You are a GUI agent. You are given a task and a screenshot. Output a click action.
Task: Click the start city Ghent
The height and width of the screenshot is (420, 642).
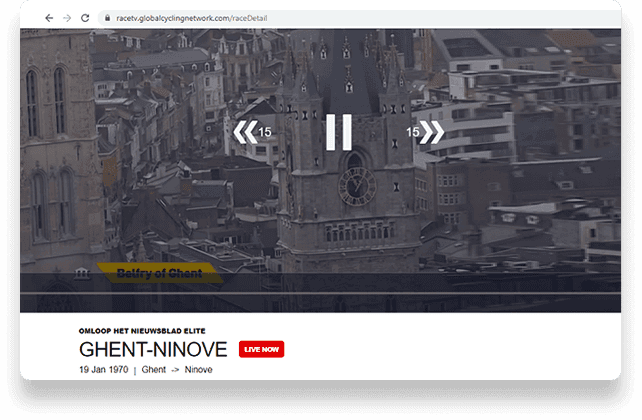(x=154, y=370)
